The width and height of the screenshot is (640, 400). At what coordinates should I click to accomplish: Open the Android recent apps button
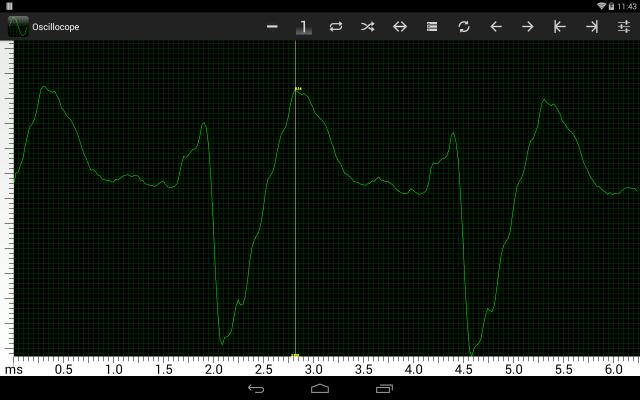pos(384,387)
